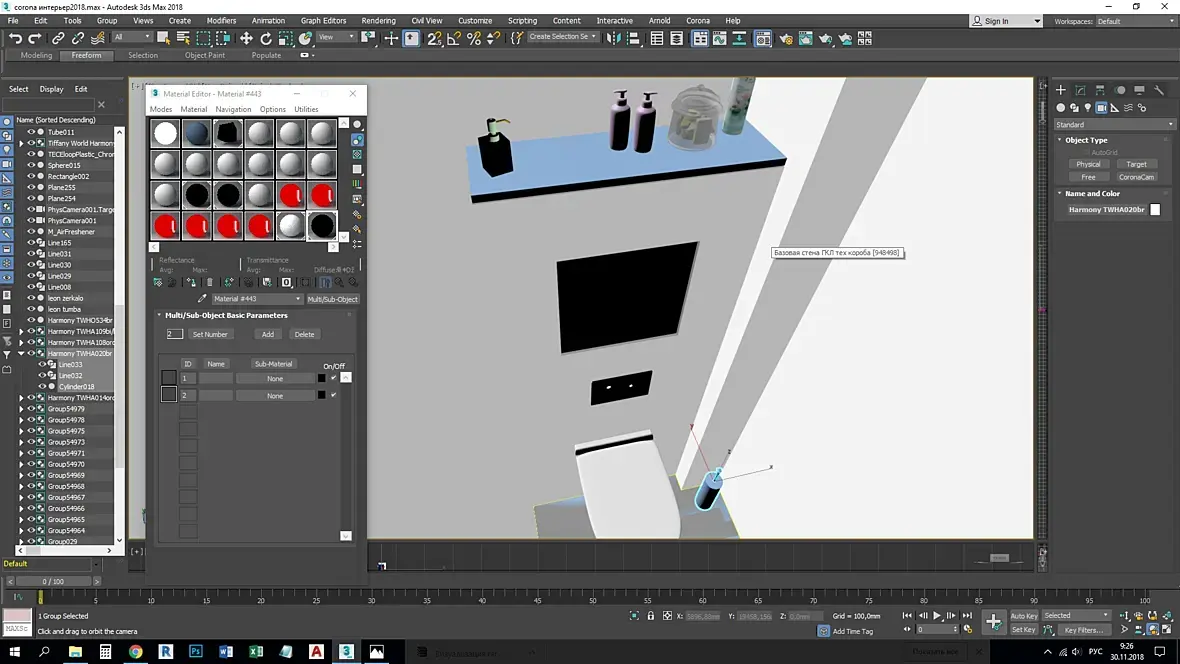This screenshot has height=664, width=1180.
Task: Switch to the Object Paint ribbon tab
Action: [x=204, y=55]
